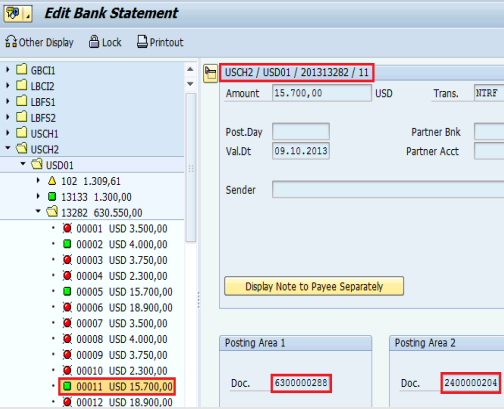Viewport: 504px width, 409px height.
Task: Select item 00011 USD 15.700,00
Action: point(125,386)
